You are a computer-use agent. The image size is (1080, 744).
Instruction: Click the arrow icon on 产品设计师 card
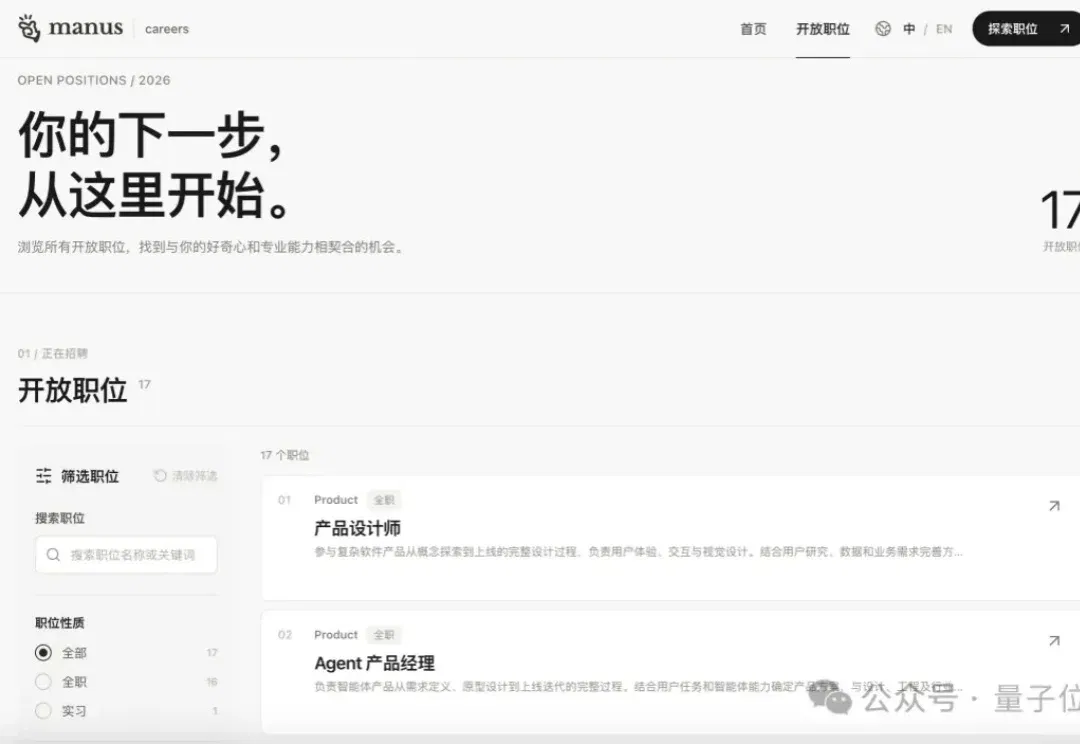click(1054, 506)
